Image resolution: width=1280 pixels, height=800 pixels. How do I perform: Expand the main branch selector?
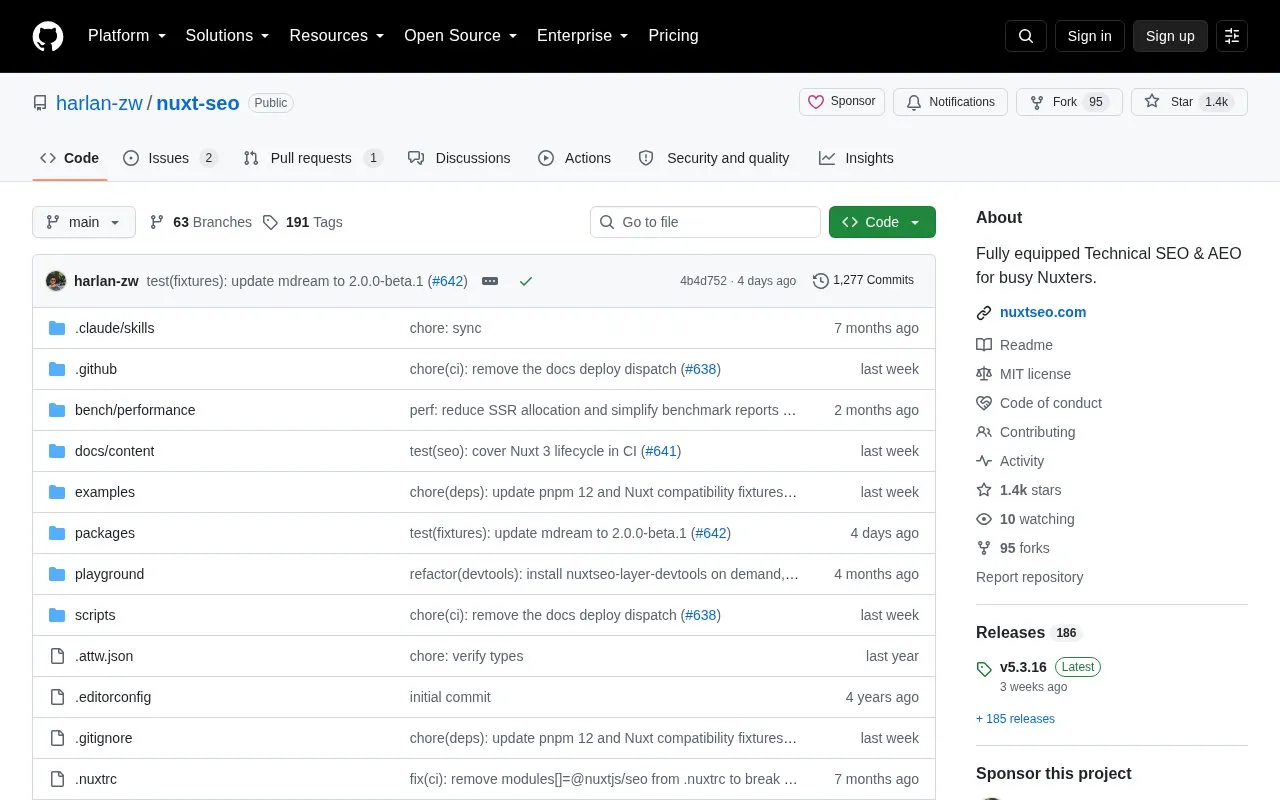pos(84,222)
